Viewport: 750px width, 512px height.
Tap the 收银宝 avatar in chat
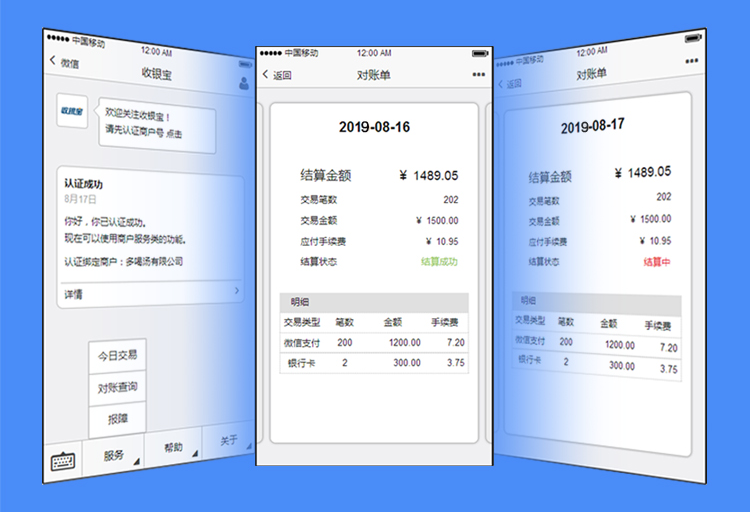71,111
